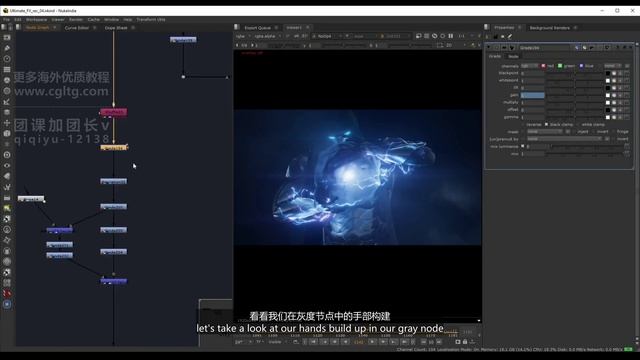Open the color wheel for the gain row
This screenshot has height=360, width=640.
(614, 96)
